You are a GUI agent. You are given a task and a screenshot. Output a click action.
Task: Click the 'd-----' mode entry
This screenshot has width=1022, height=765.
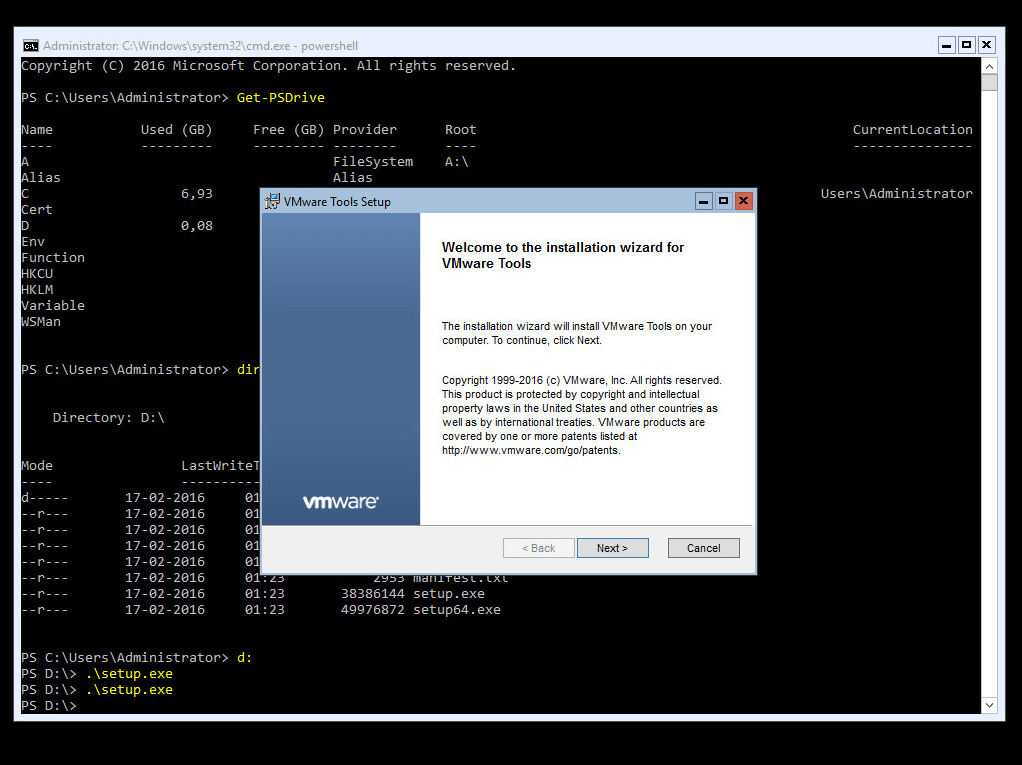[x=44, y=498]
